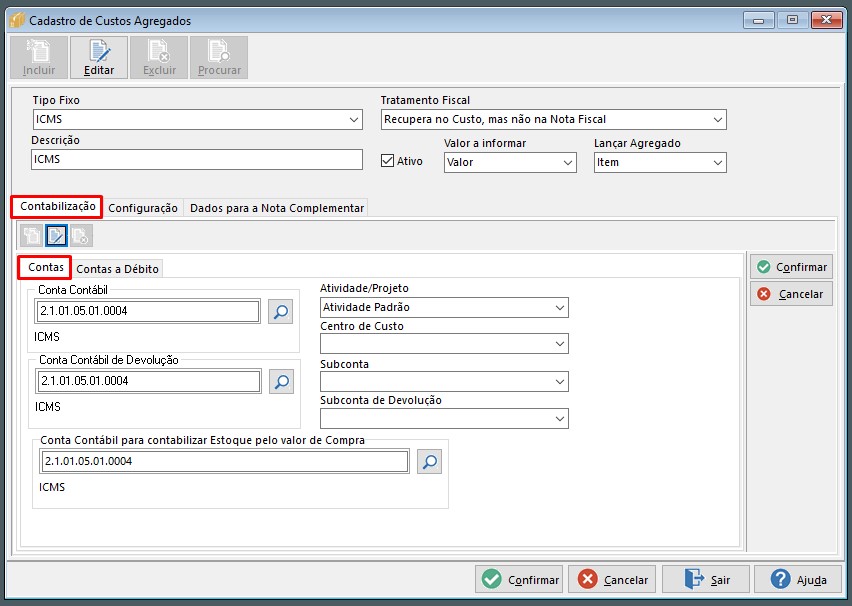Select the Contas a Débito sub-tab
The width and height of the screenshot is (852, 606).
click(x=117, y=269)
